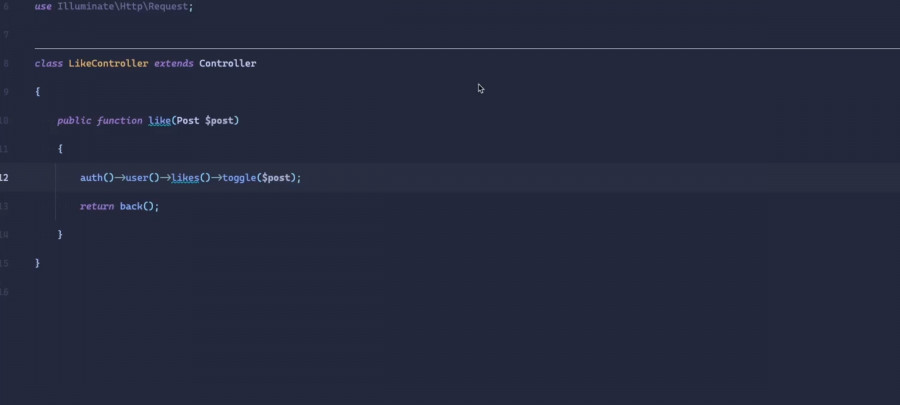The image size is (900, 405).
Task: Select line number 12 in the gutter
Action: (5, 177)
